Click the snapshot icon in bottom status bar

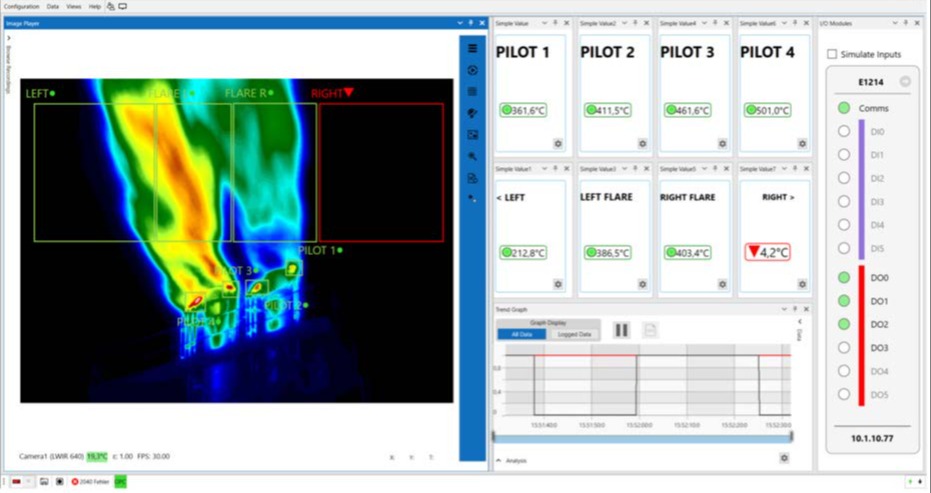44,482
